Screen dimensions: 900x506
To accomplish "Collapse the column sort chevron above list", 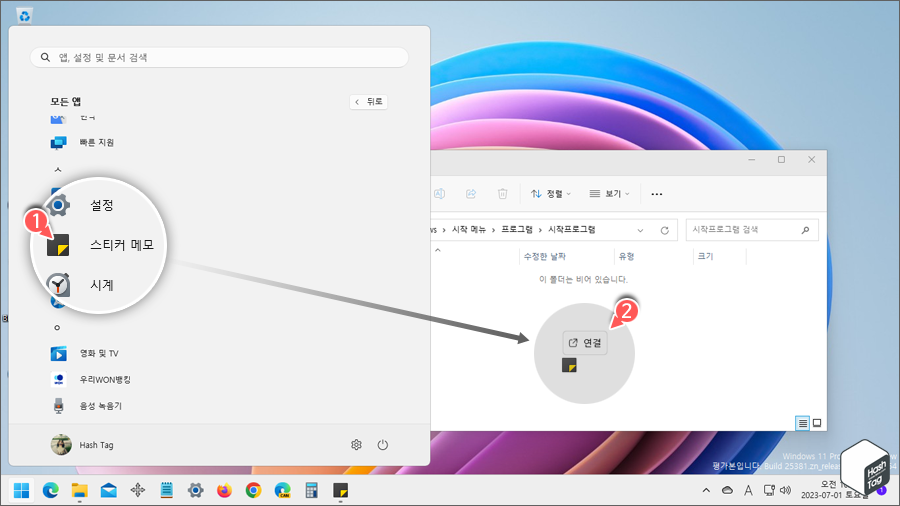I will pyautogui.click(x=438, y=250).
